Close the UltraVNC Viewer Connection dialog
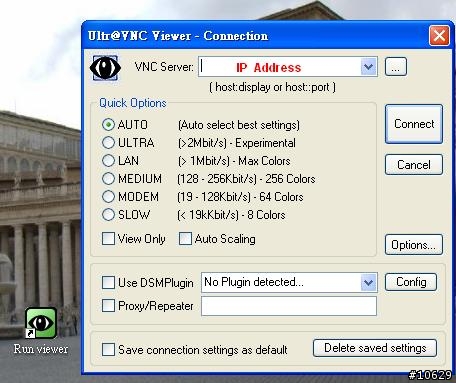 pyautogui.click(x=439, y=35)
